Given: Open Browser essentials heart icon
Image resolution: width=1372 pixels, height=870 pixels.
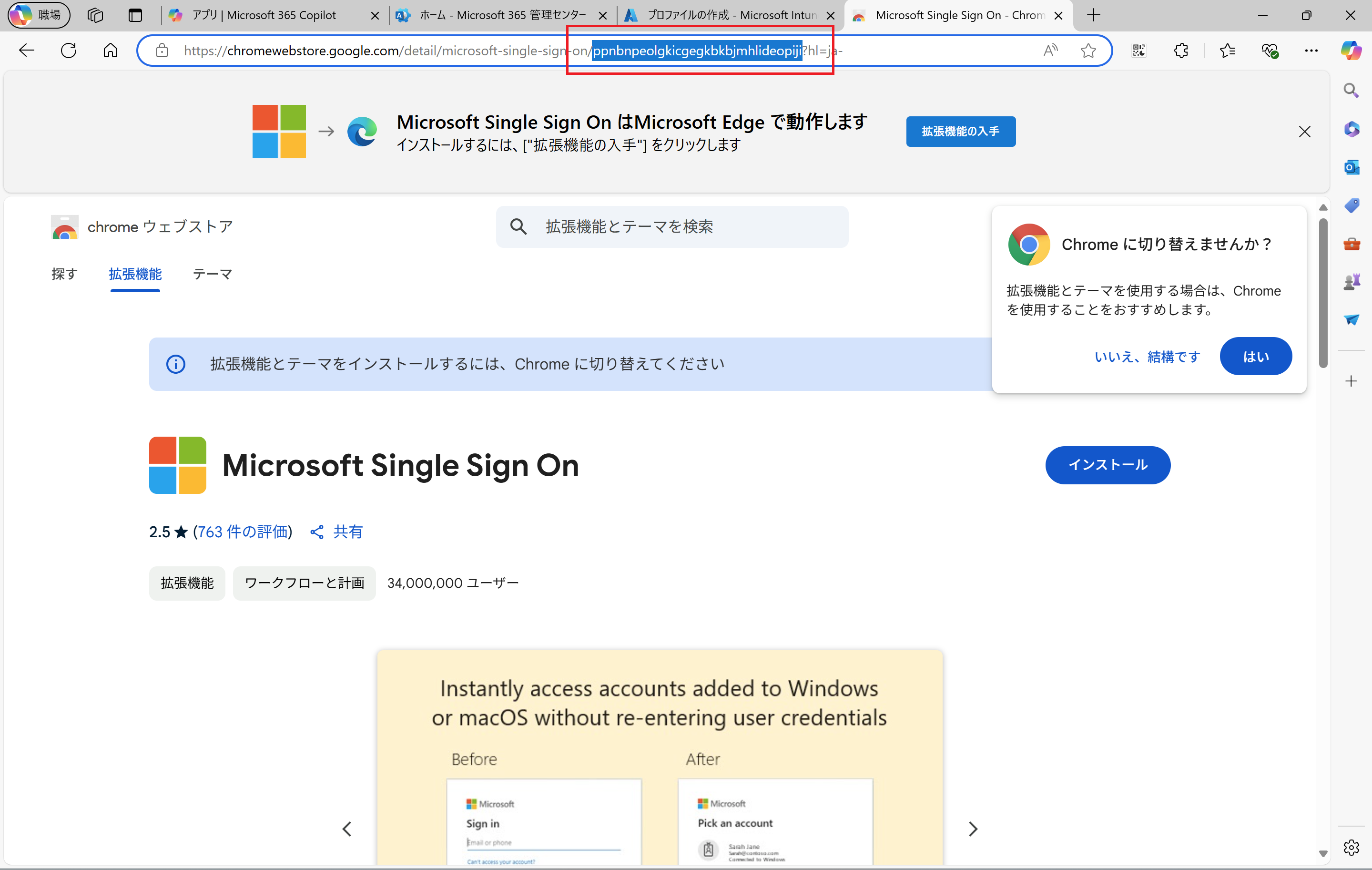Looking at the screenshot, I should 1270,50.
